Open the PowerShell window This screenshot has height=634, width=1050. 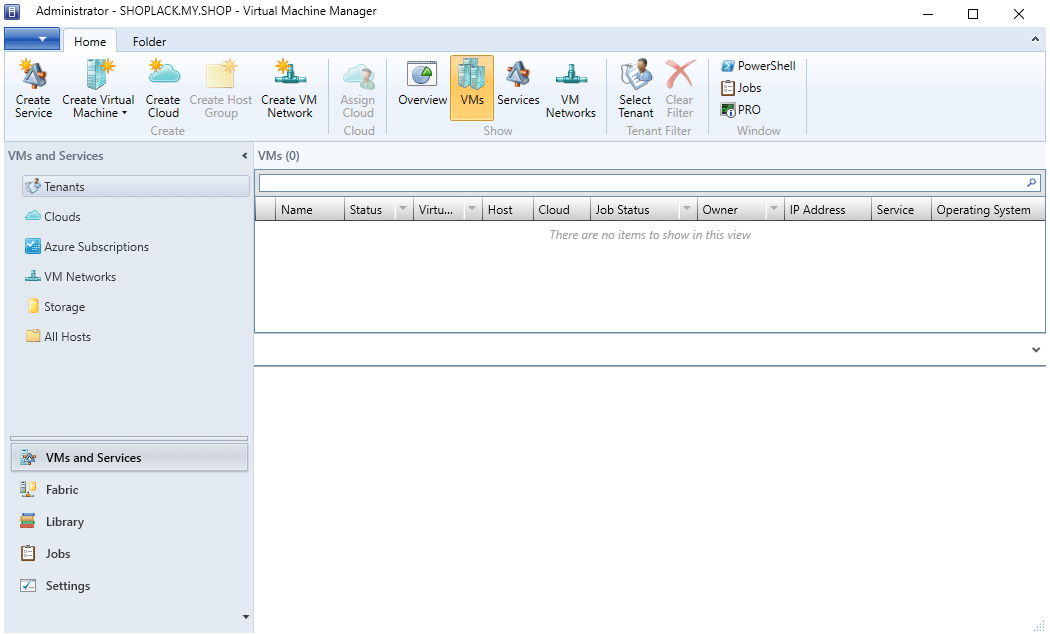click(x=758, y=66)
